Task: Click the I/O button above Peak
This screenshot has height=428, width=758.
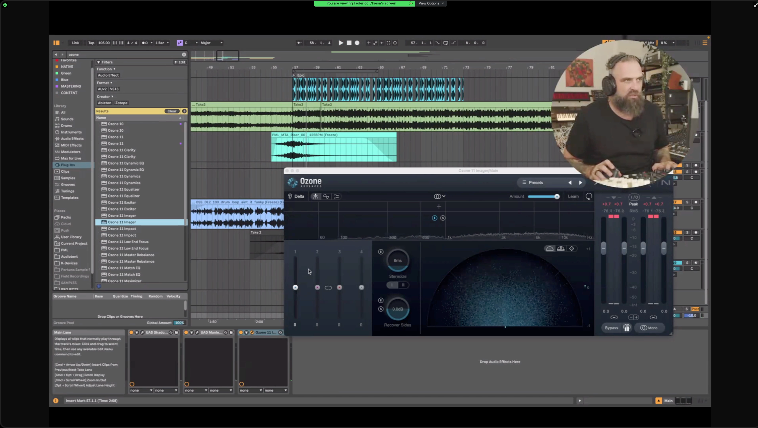Action: (634, 197)
